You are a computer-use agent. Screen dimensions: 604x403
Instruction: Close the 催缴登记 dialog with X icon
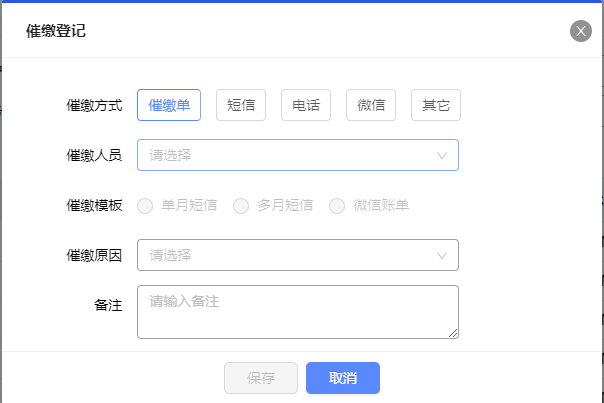[x=581, y=31]
